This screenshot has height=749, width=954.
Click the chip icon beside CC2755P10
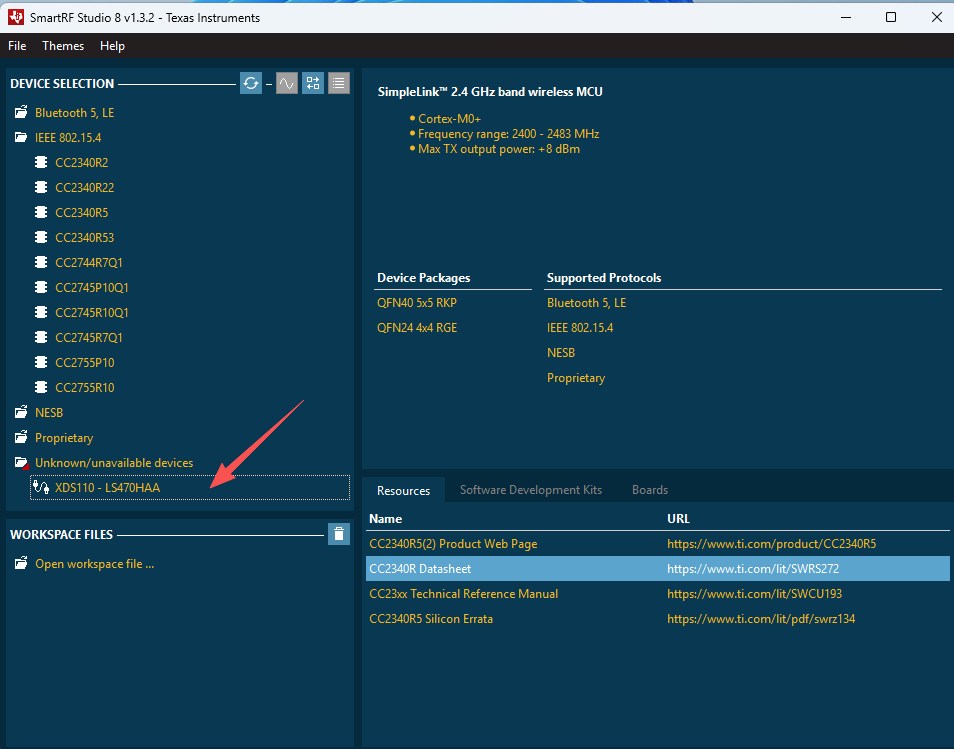pos(41,362)
